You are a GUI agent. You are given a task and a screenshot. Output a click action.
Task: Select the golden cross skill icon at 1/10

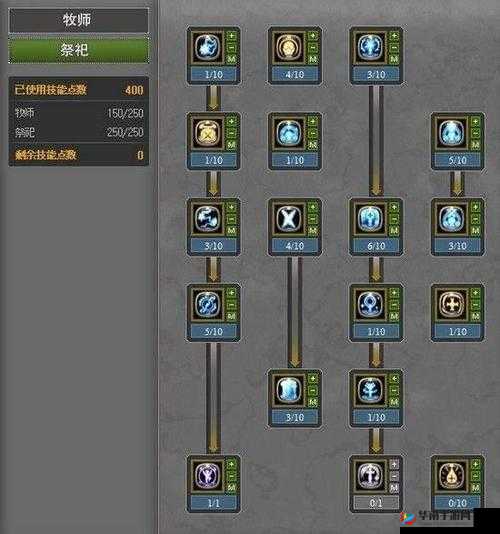tap(451, 304)
